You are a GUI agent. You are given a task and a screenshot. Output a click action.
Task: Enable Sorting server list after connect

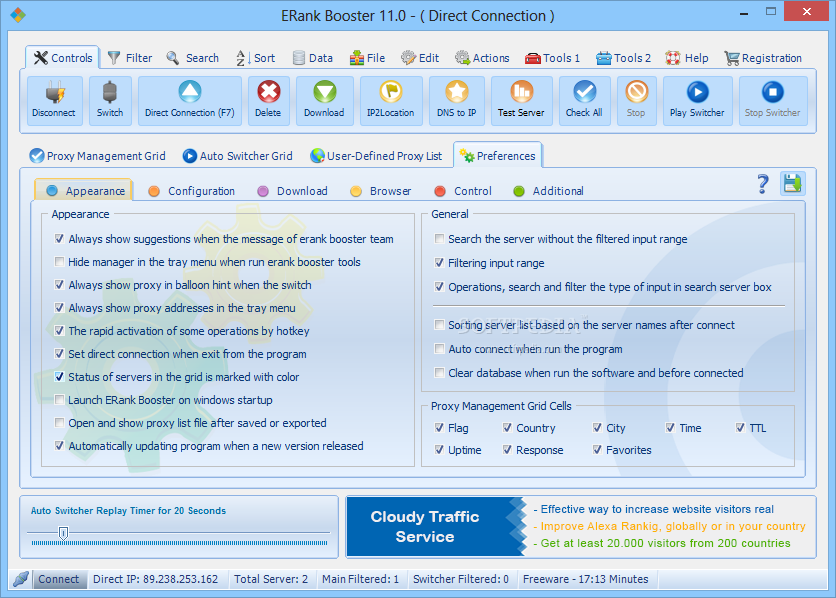pyautogui.click(x=439, y=325)
